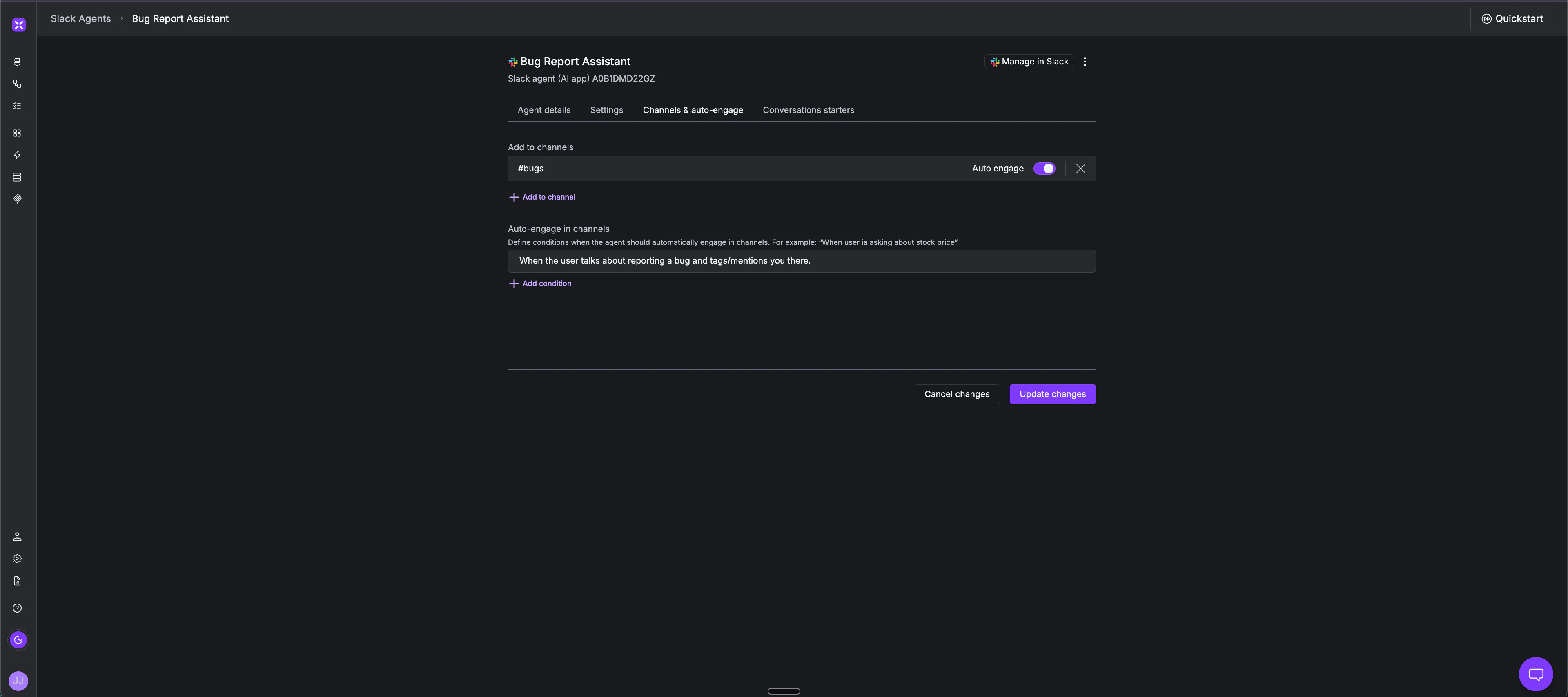Open the robot agents icon in the sidebar
The image size is (1568, 697).
coord(17,62)
